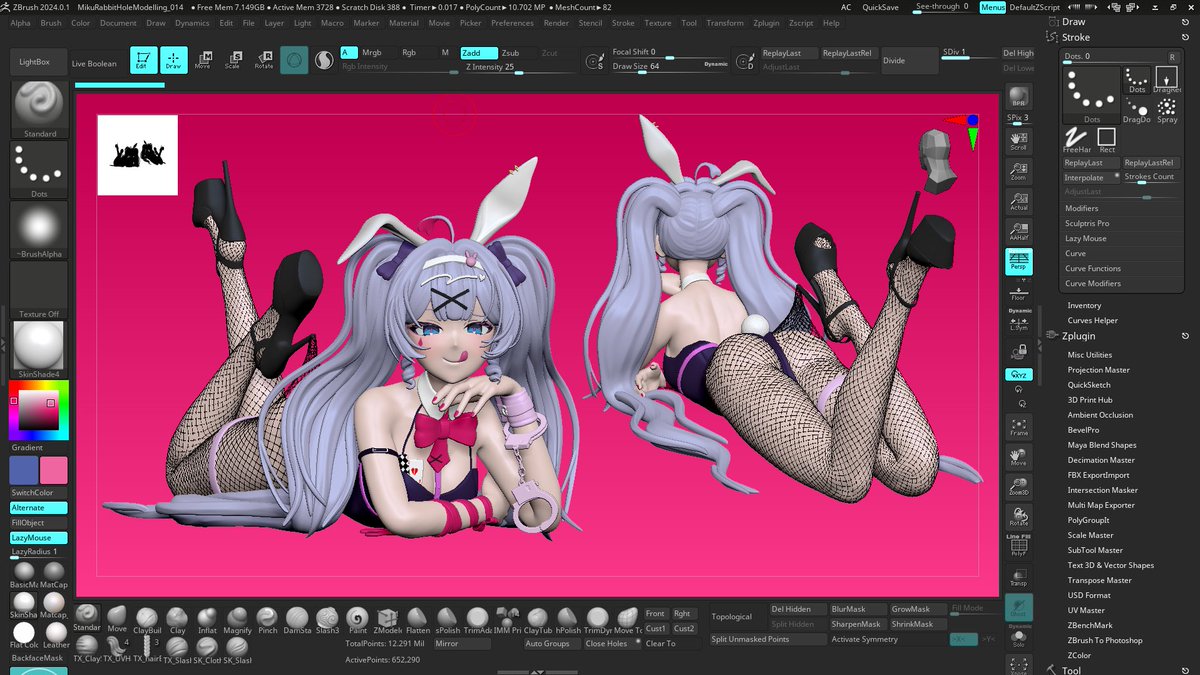Toggle Live Boolean mode
The image size is (1200, 675).
click(x=94, y=63)
